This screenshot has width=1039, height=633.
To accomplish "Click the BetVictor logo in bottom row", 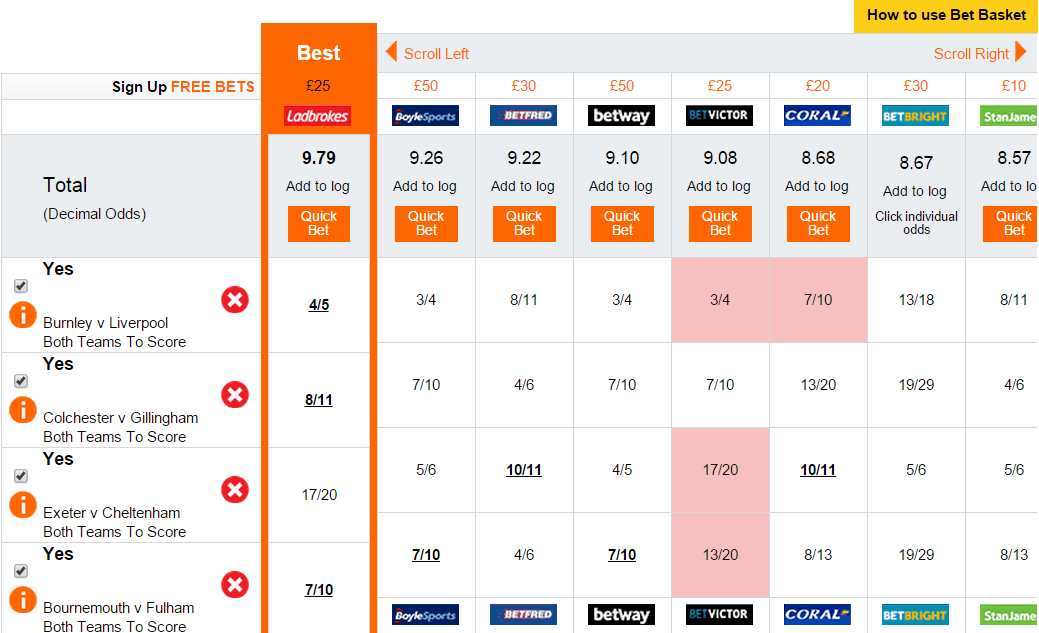I will [x=719, y=614].
